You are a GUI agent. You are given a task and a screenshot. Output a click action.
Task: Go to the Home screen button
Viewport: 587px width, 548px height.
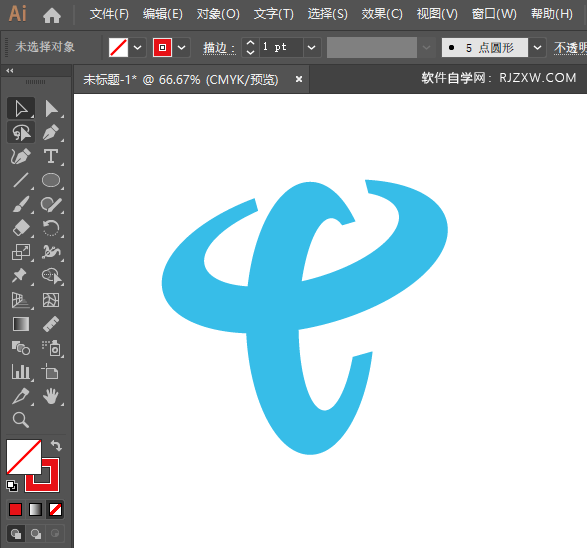coord(52,15)
